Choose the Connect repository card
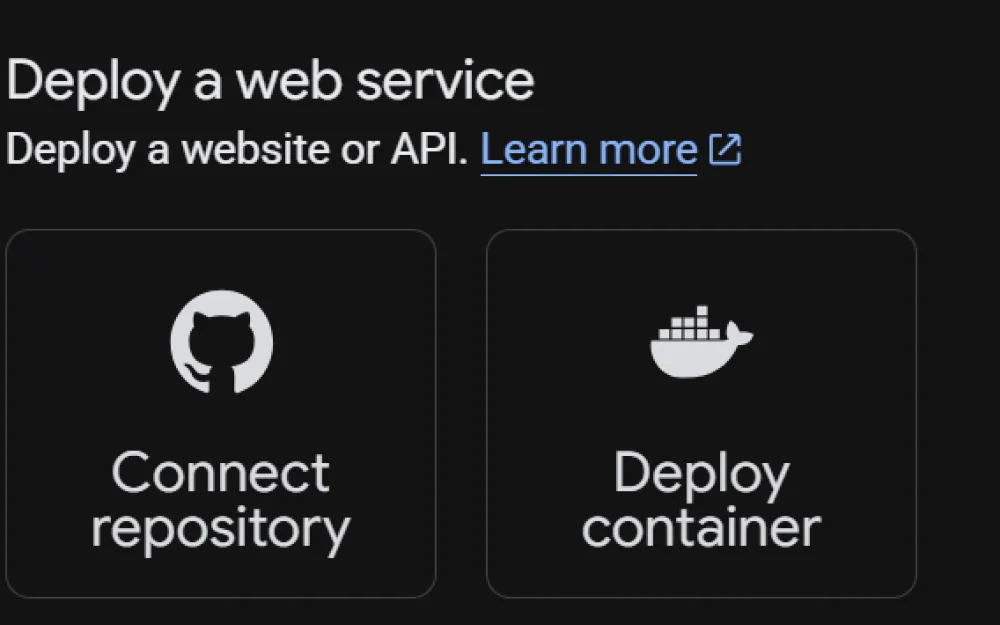 pyautogui.click(x=221, y=413)
